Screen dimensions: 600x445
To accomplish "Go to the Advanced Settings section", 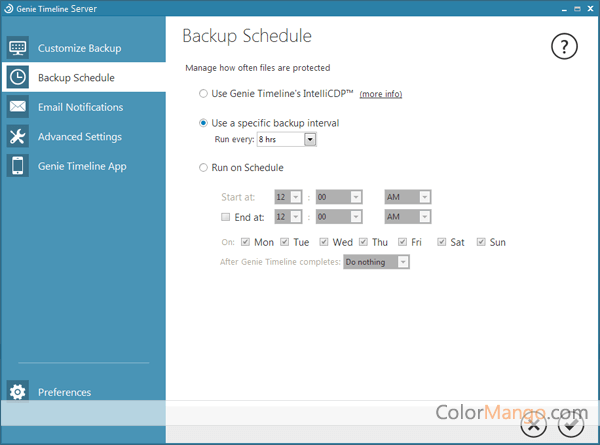I will 79,137.
